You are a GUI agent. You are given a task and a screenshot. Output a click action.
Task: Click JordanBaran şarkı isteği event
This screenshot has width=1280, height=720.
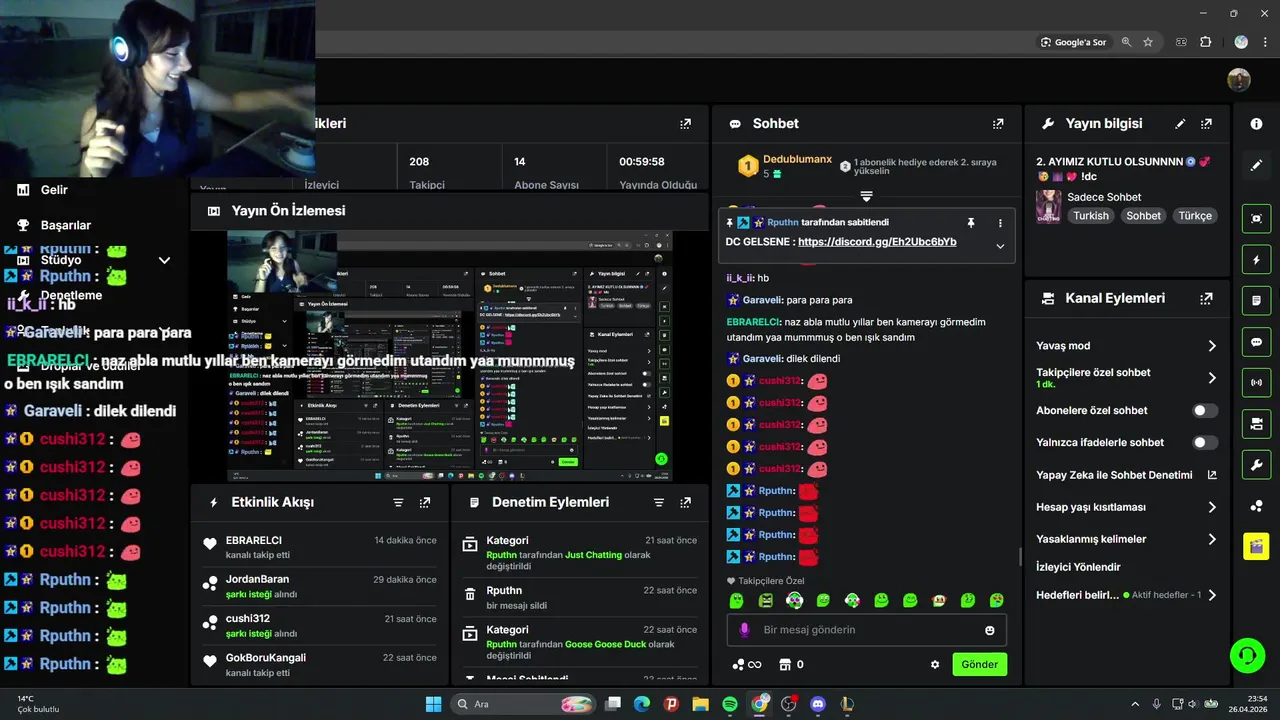[x=320, y=586]
